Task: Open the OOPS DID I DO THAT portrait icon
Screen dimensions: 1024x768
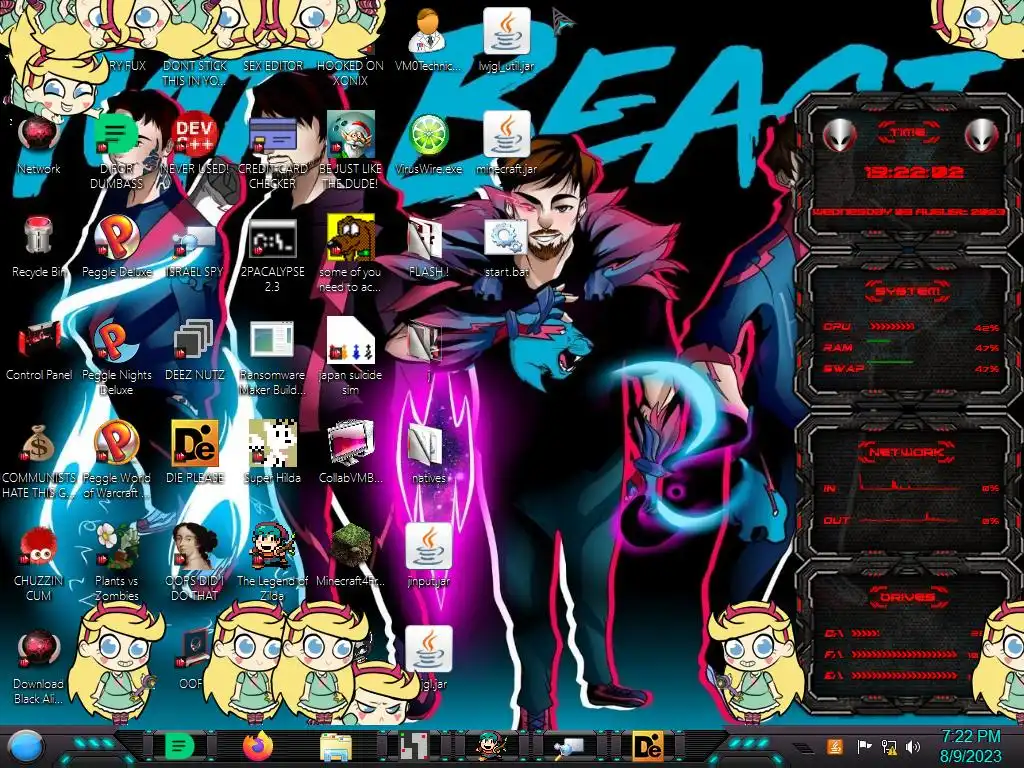Action: (195, 546)
